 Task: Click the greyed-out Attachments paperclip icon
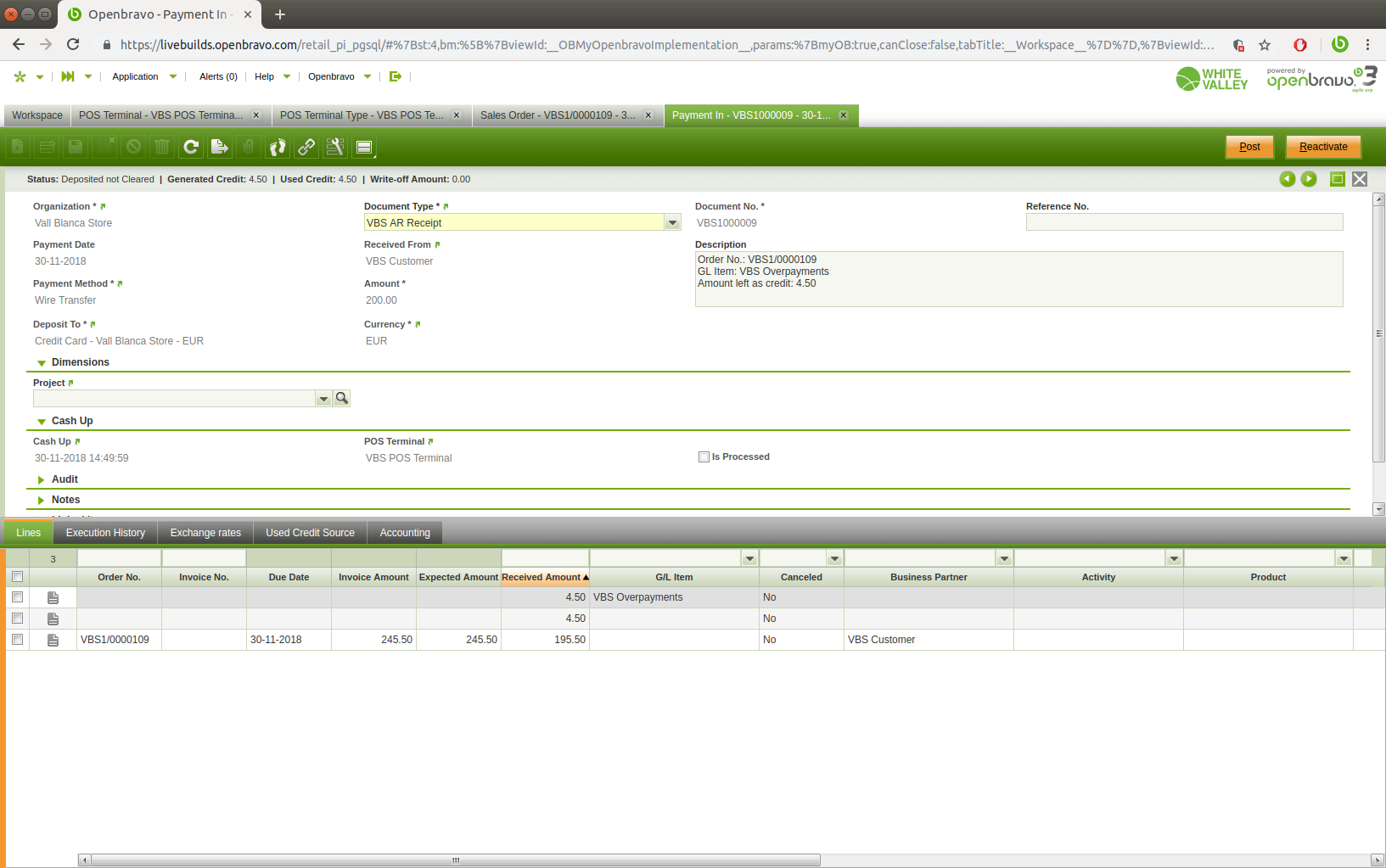point(248,147)
